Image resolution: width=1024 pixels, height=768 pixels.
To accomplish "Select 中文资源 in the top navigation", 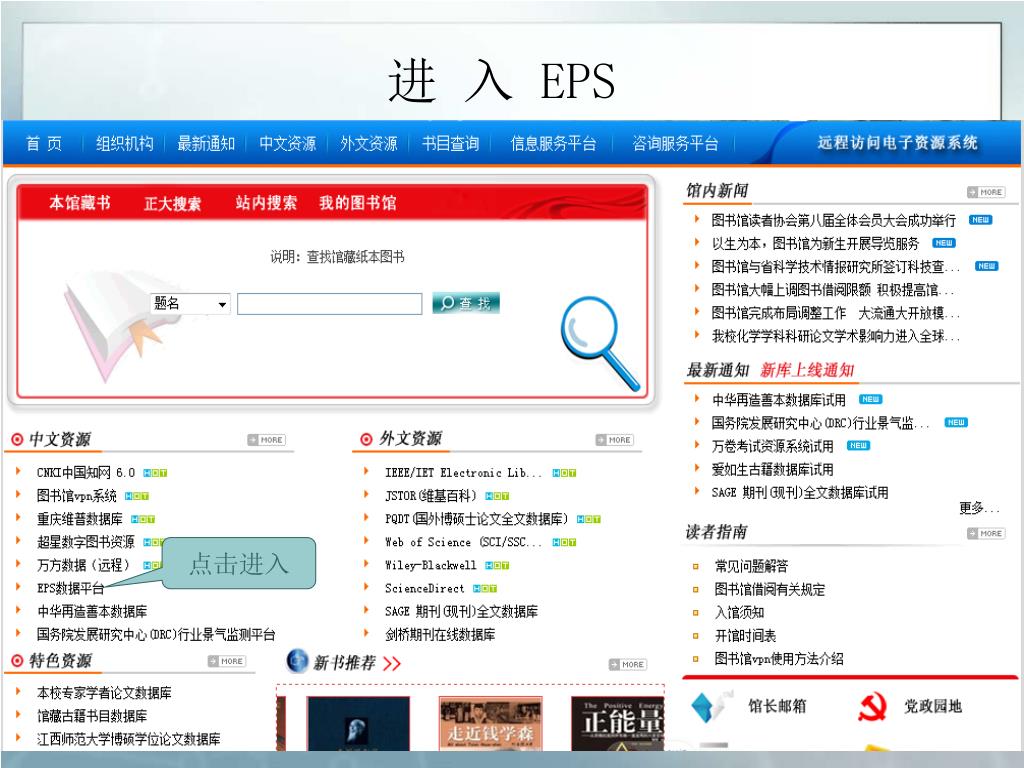I will click(x=287, y=143).
